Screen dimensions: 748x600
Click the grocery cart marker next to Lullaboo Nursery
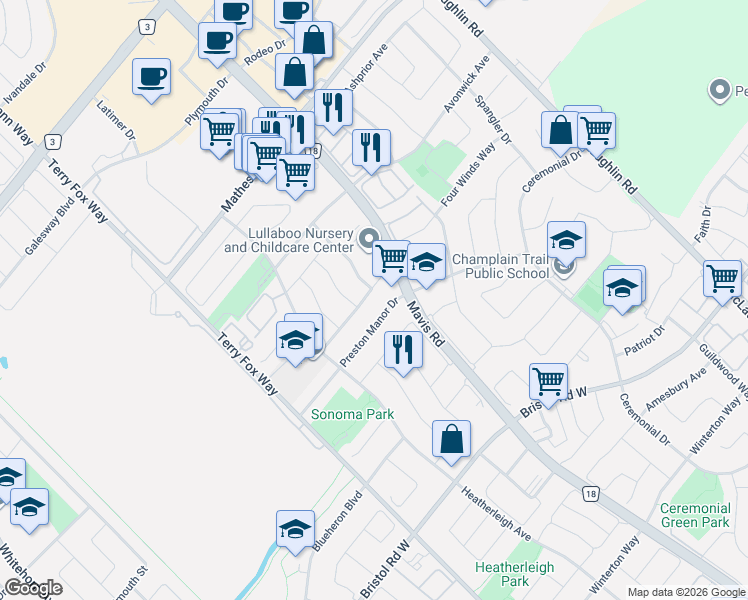click(391, 262)
